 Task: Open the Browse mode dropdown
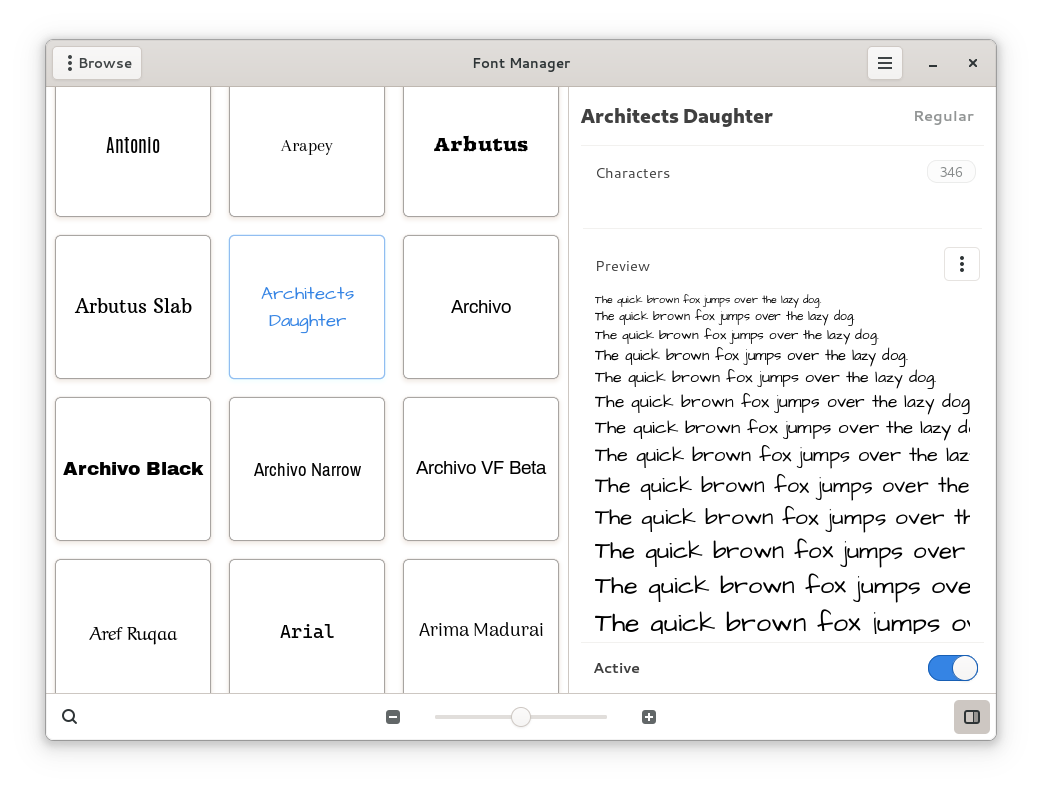tap(97, 63)
